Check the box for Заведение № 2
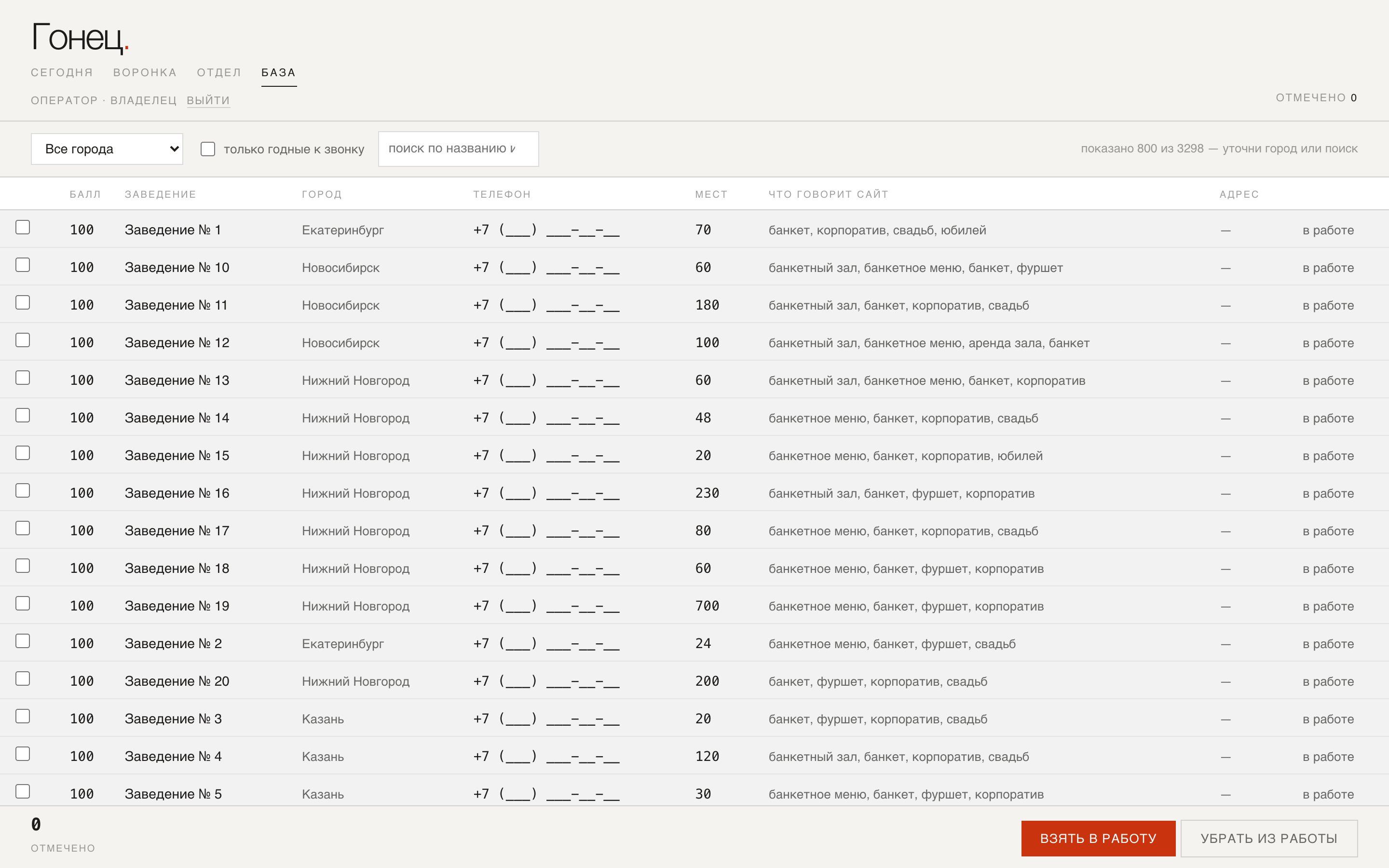 coord(22,641)
